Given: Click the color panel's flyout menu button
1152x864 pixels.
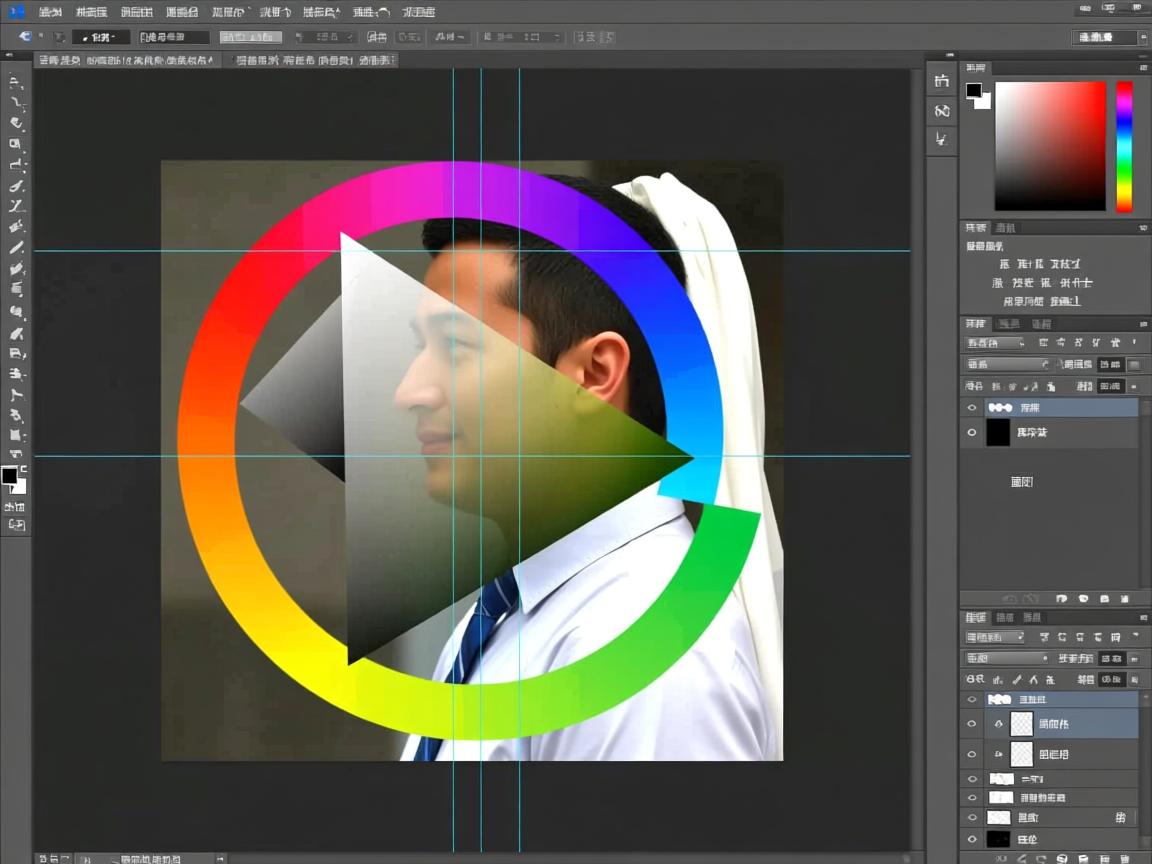Looking at the screenshot, I should (x=1143, y=68).
